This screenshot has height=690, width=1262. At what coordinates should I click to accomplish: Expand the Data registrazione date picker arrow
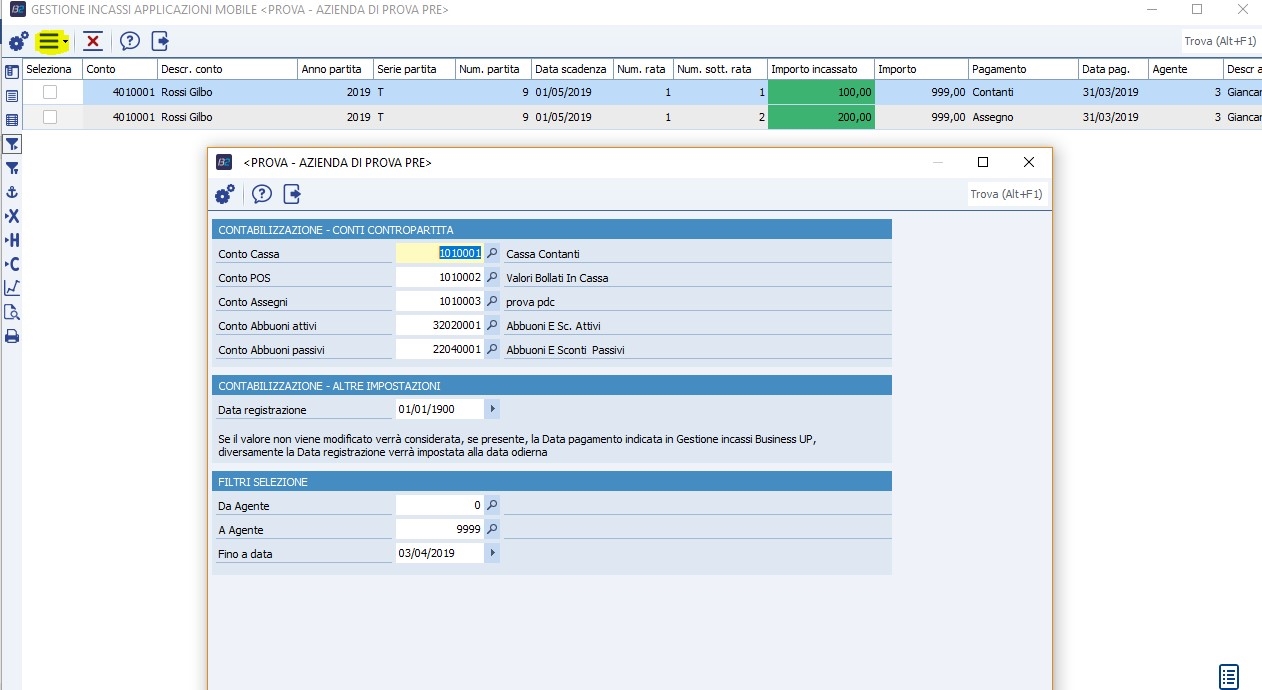coord(492,409)
